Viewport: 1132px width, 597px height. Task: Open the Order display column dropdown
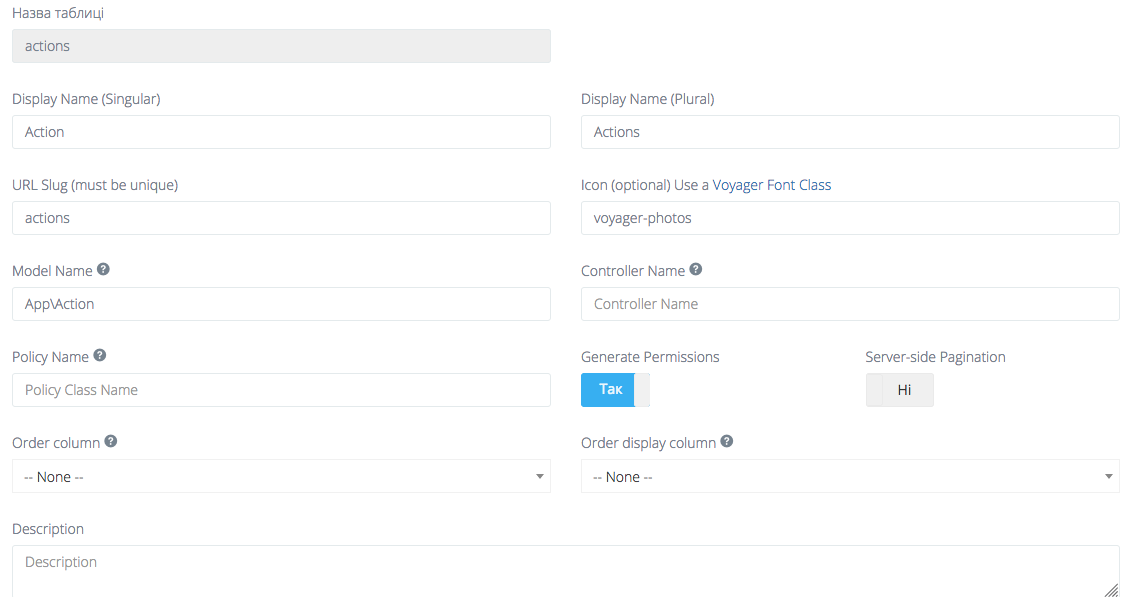point(850,476)
